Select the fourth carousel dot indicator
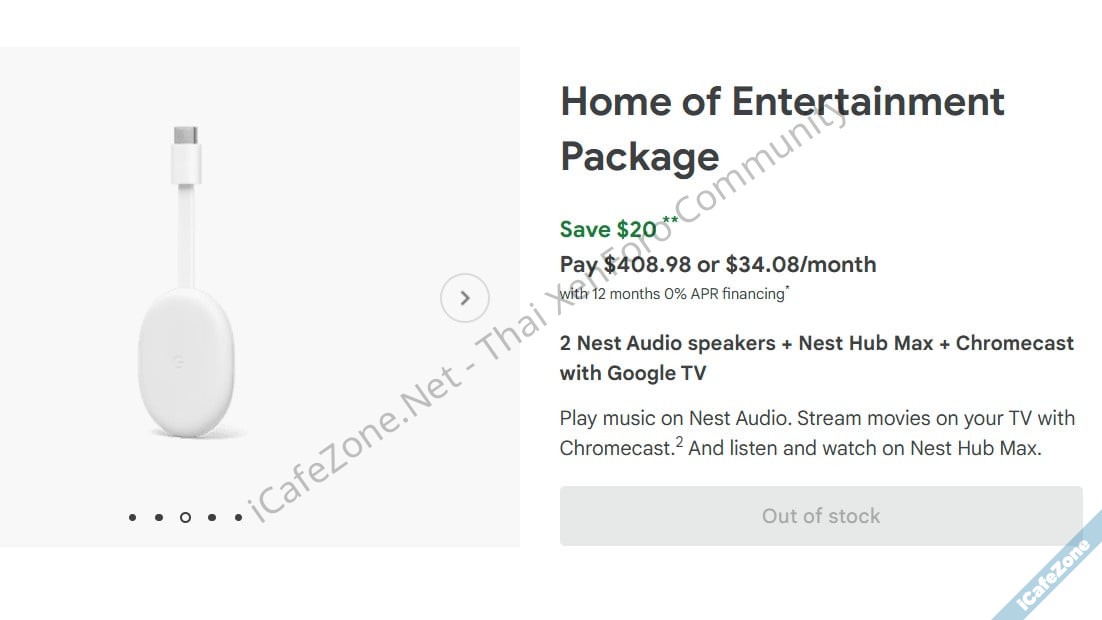The width and height of the screenshot is (1102, 620). (x=211, y=517)
